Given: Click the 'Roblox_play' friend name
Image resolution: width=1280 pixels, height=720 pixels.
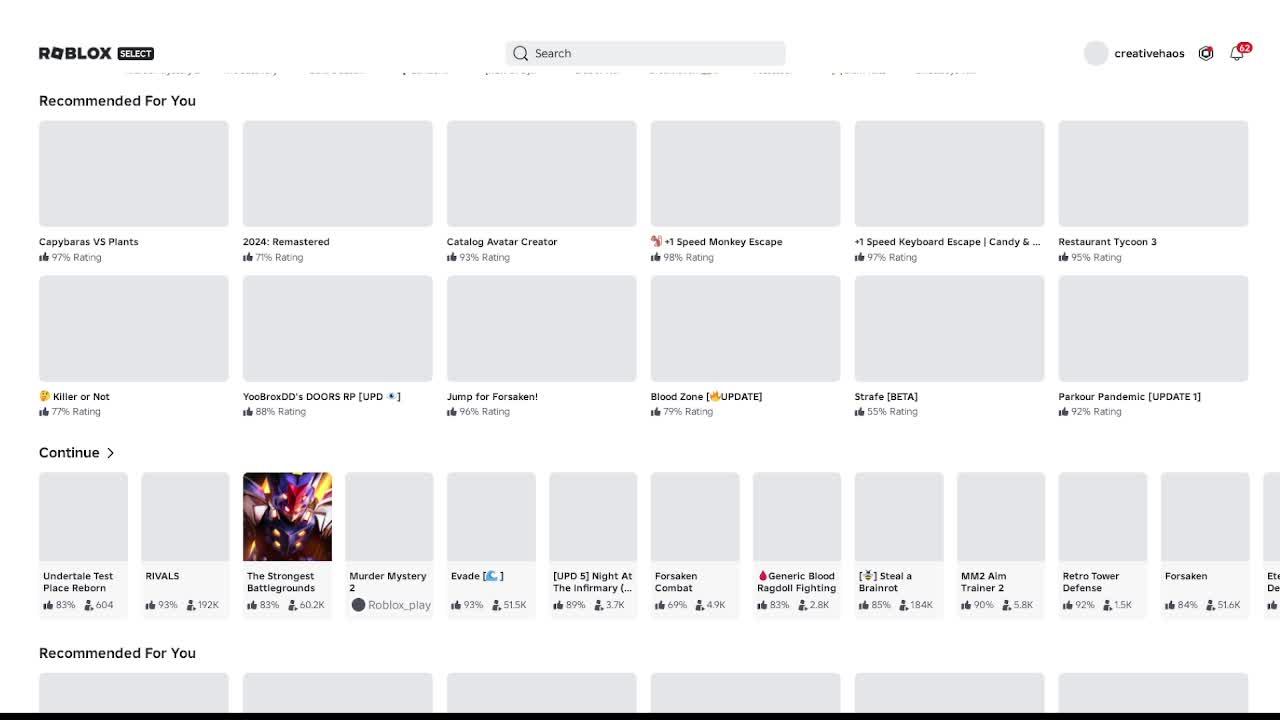Looking at the screenshot, I should tap(399, 605).
